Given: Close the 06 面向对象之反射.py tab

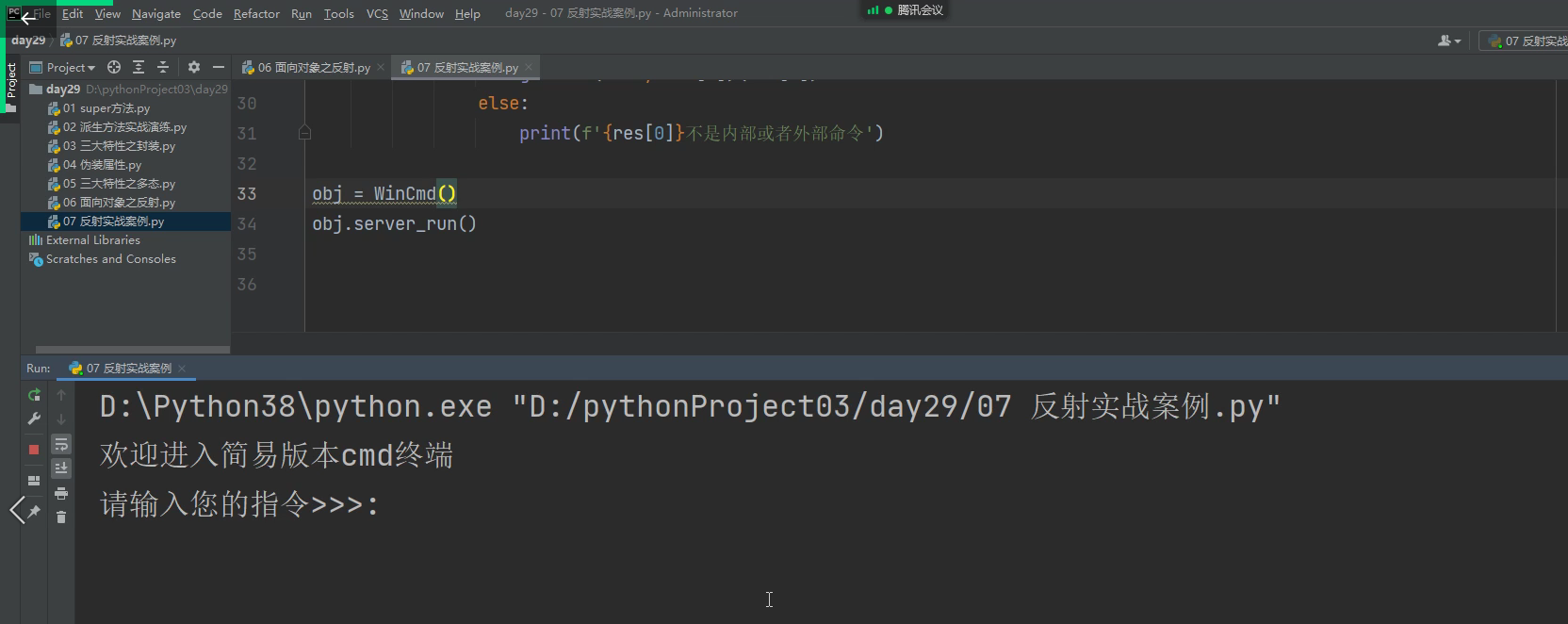Looking at the screenshot, I should (381, 67).
